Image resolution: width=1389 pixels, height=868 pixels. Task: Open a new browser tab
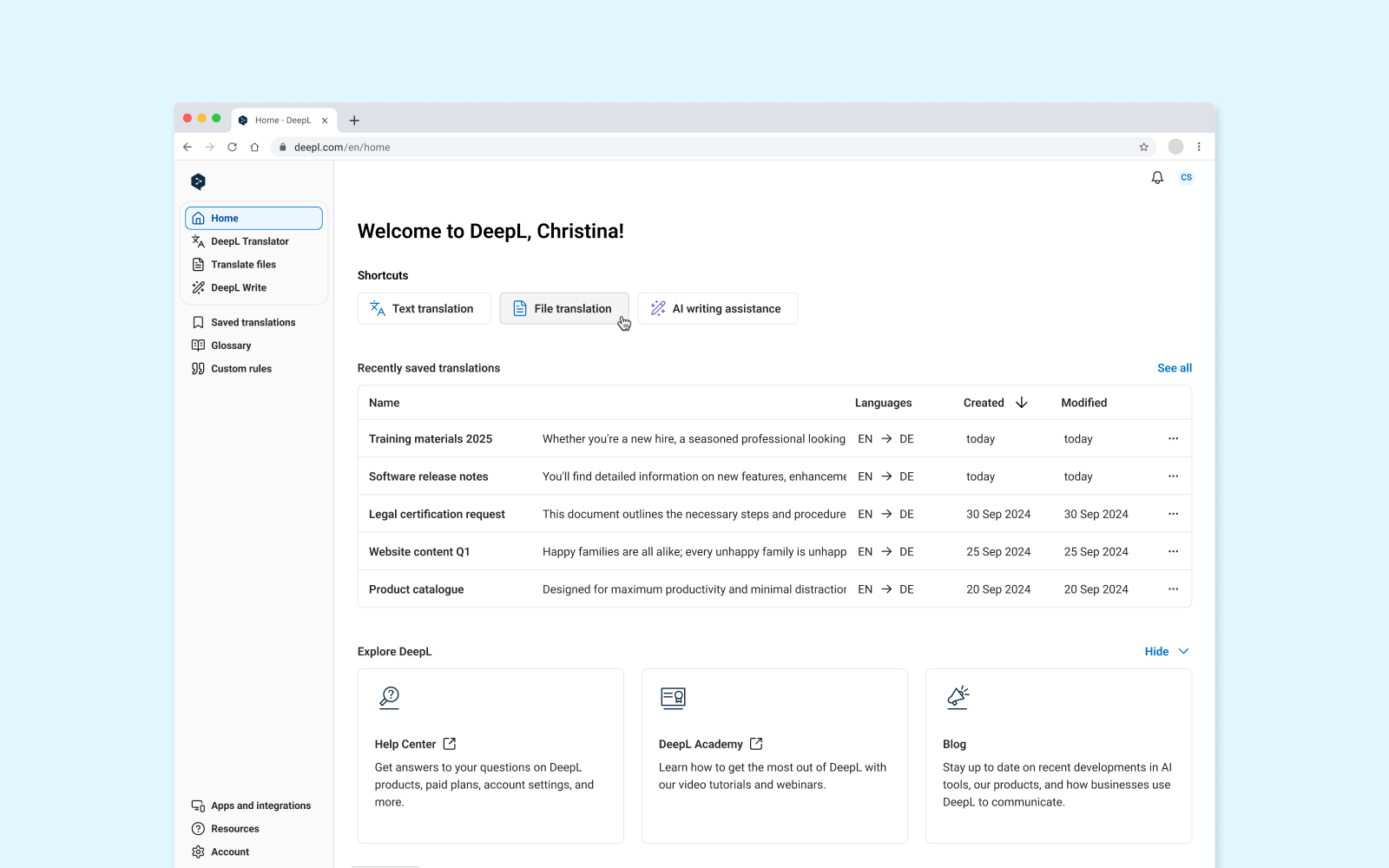(354, 121)
